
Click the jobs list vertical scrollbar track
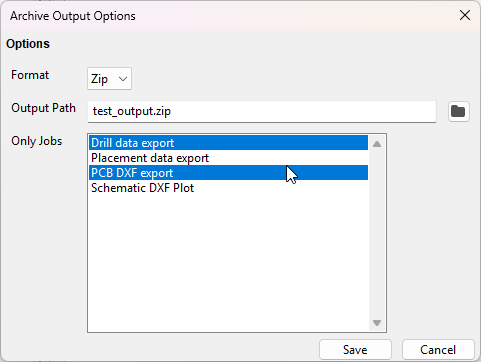pos(377,233)
